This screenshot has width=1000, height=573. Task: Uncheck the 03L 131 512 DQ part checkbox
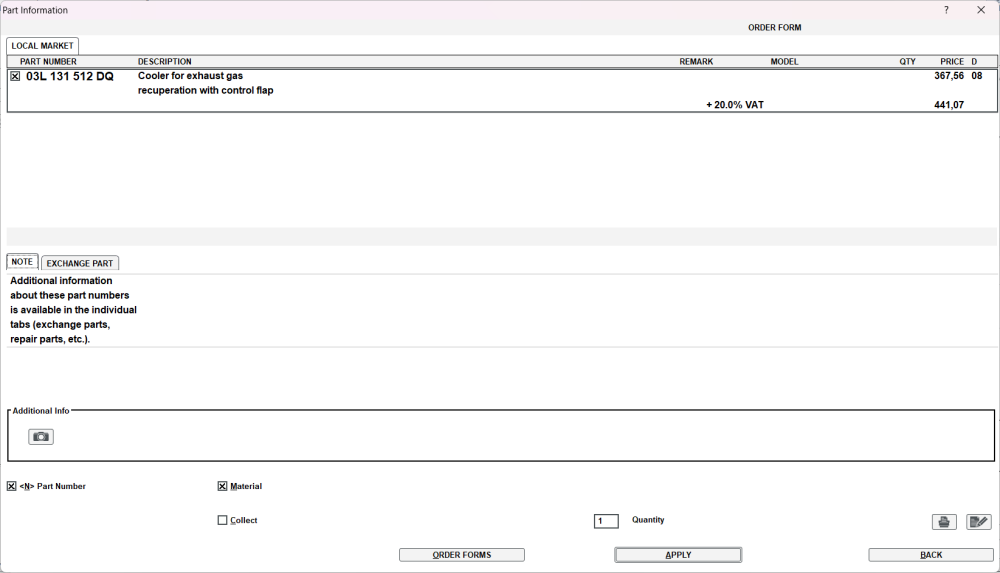pyautogui.click(x=15, y=76)
